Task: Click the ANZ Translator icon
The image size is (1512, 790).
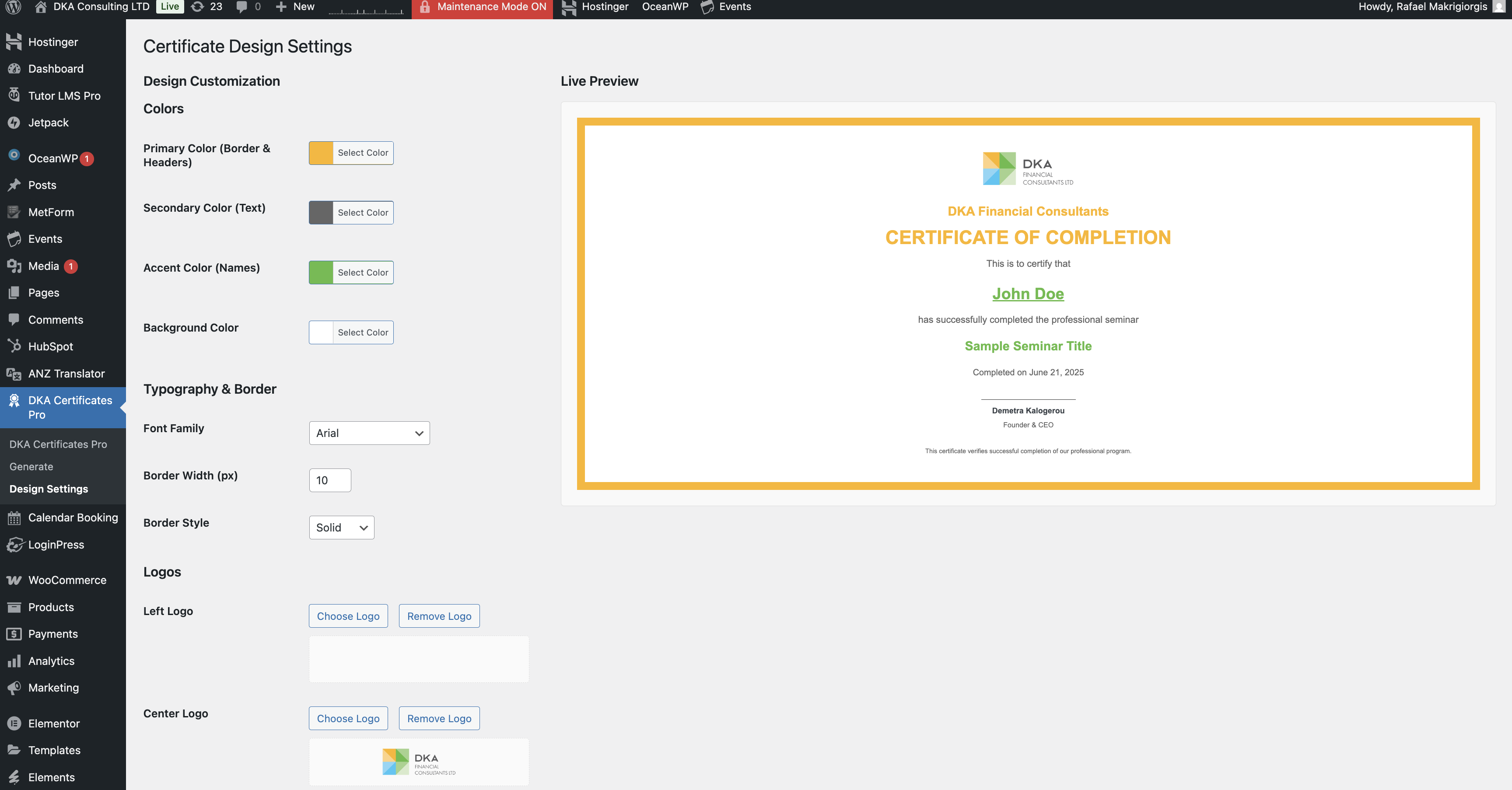Action: tap(14, 373)
